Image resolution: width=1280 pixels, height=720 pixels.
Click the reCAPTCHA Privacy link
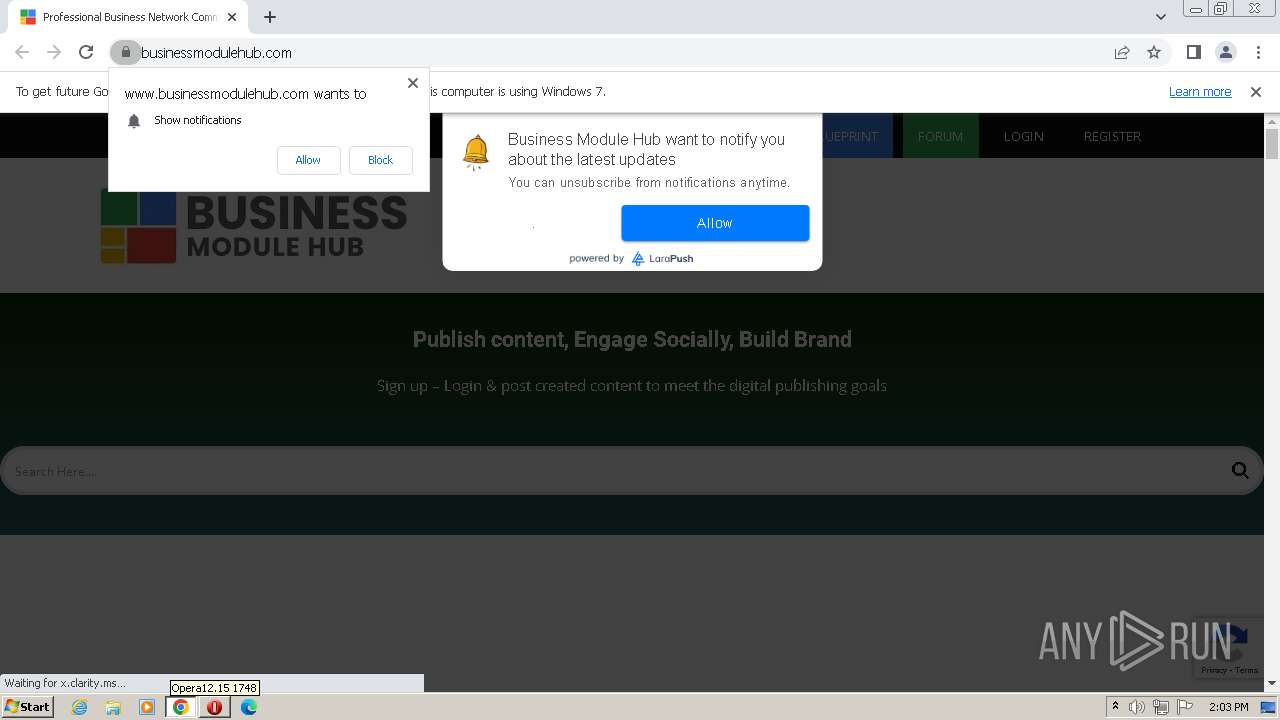click(1214, 671)
